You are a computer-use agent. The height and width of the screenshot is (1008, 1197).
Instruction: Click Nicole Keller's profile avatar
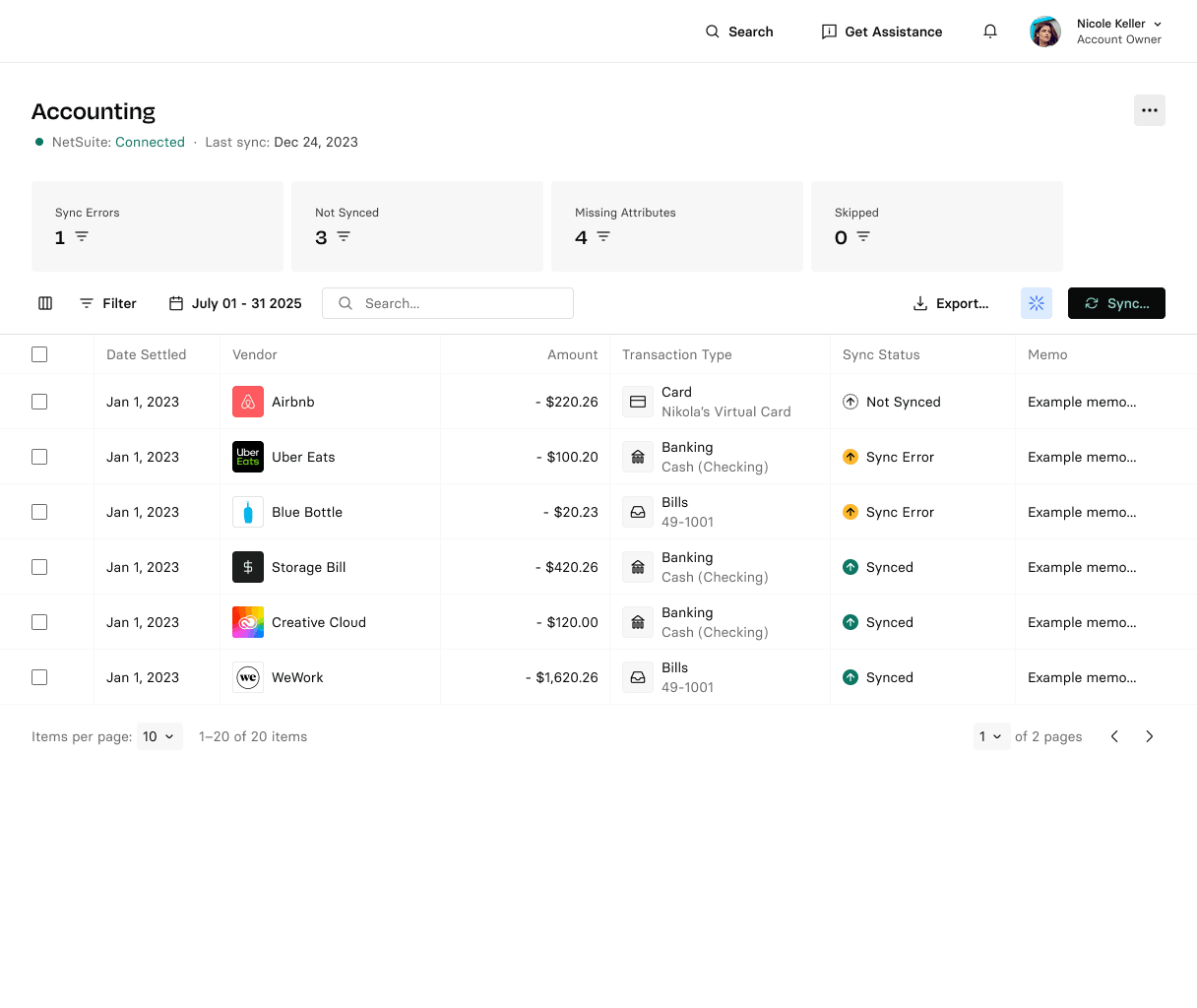point(1045,31)
